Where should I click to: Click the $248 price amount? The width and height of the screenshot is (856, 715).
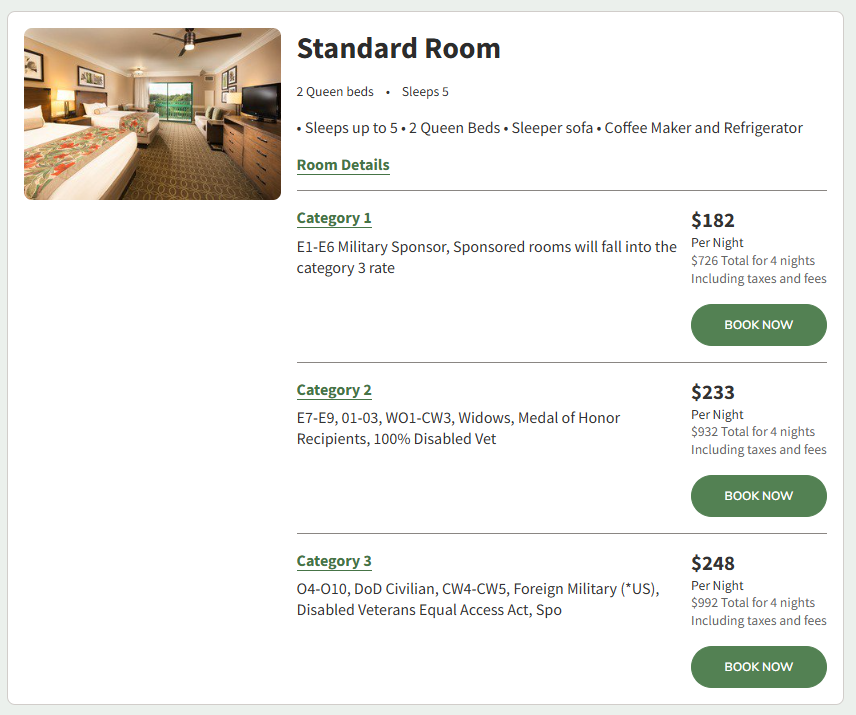click(x=713, y=564)
